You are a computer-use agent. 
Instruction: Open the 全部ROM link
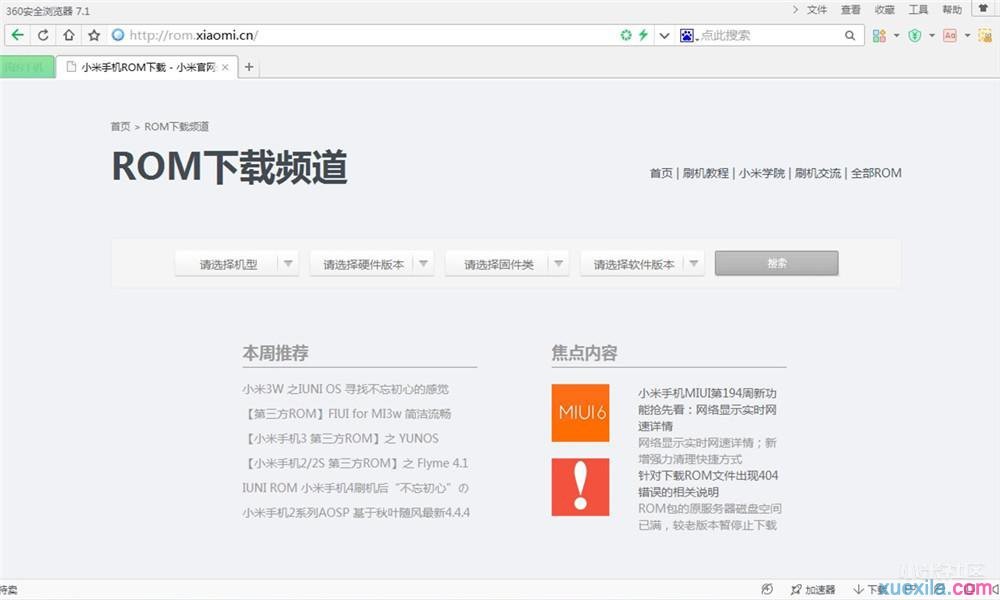click(876, 173)
